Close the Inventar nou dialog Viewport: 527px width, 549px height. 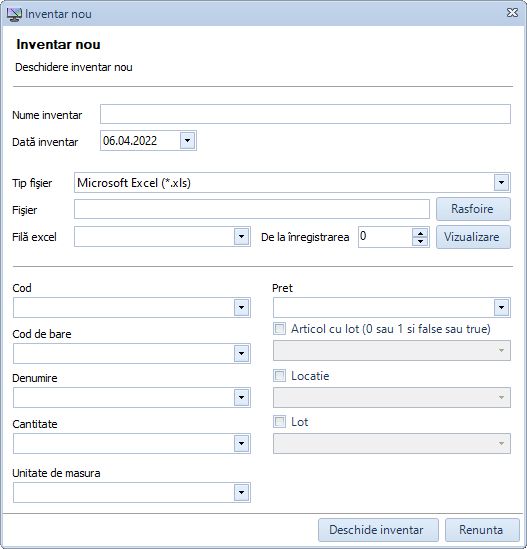(x=512, y=13)
